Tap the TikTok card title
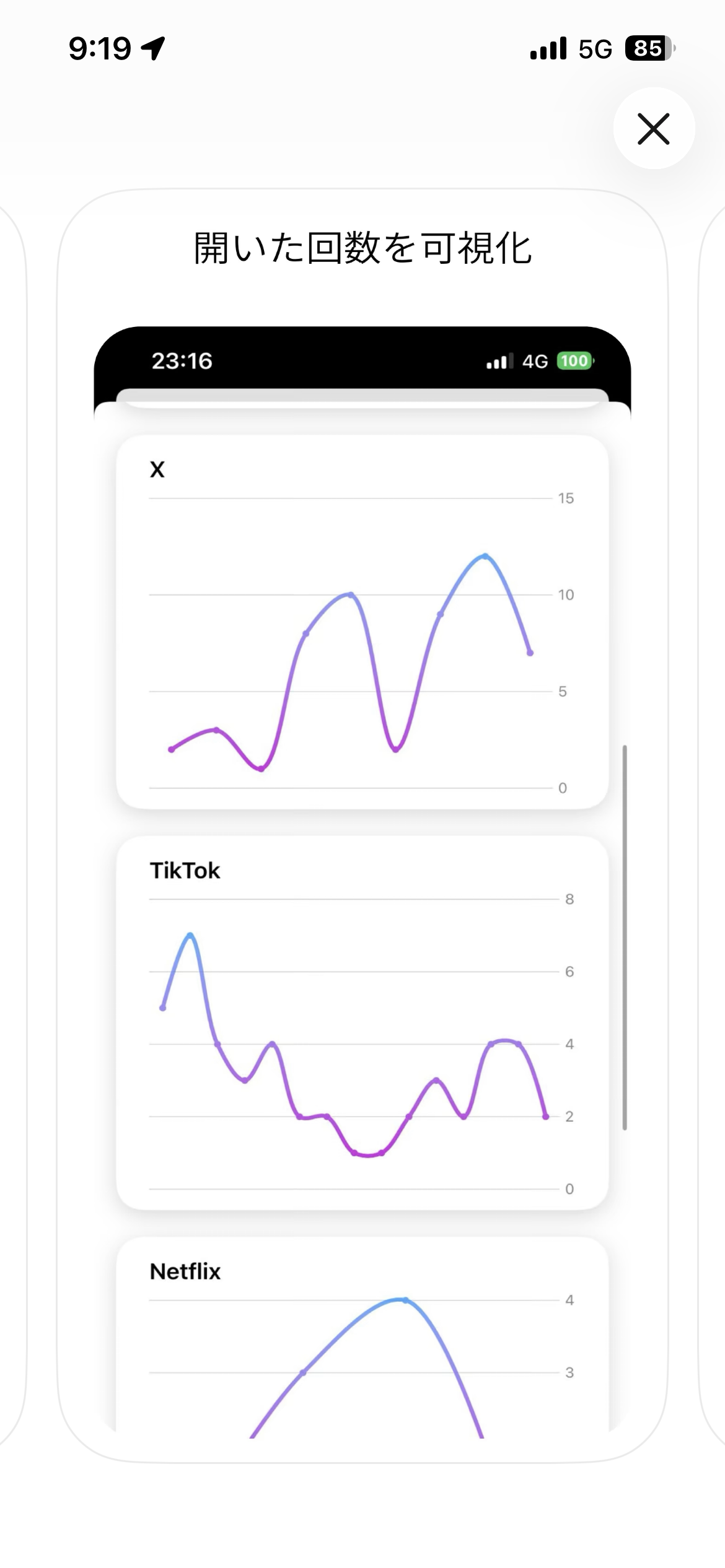The image size is (725, 1568). pos(185,871)
